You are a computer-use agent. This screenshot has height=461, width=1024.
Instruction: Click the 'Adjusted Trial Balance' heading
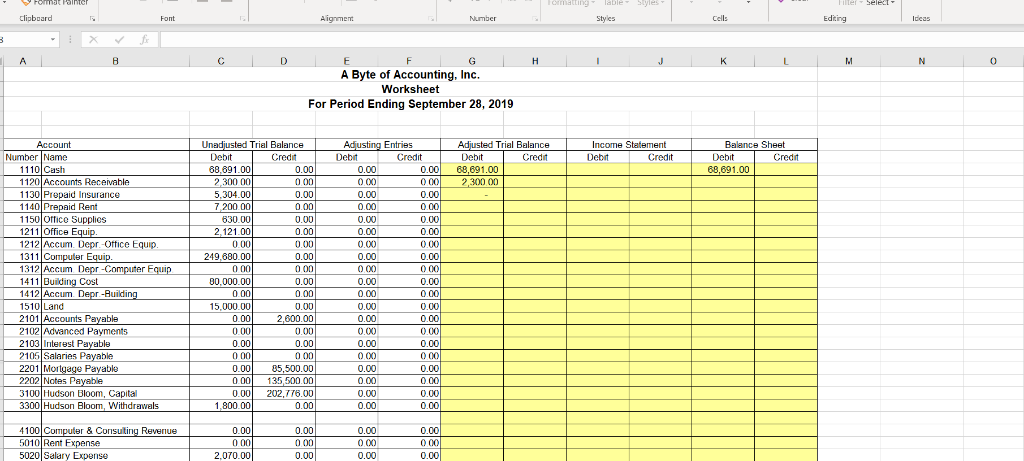tap(504, 145)
